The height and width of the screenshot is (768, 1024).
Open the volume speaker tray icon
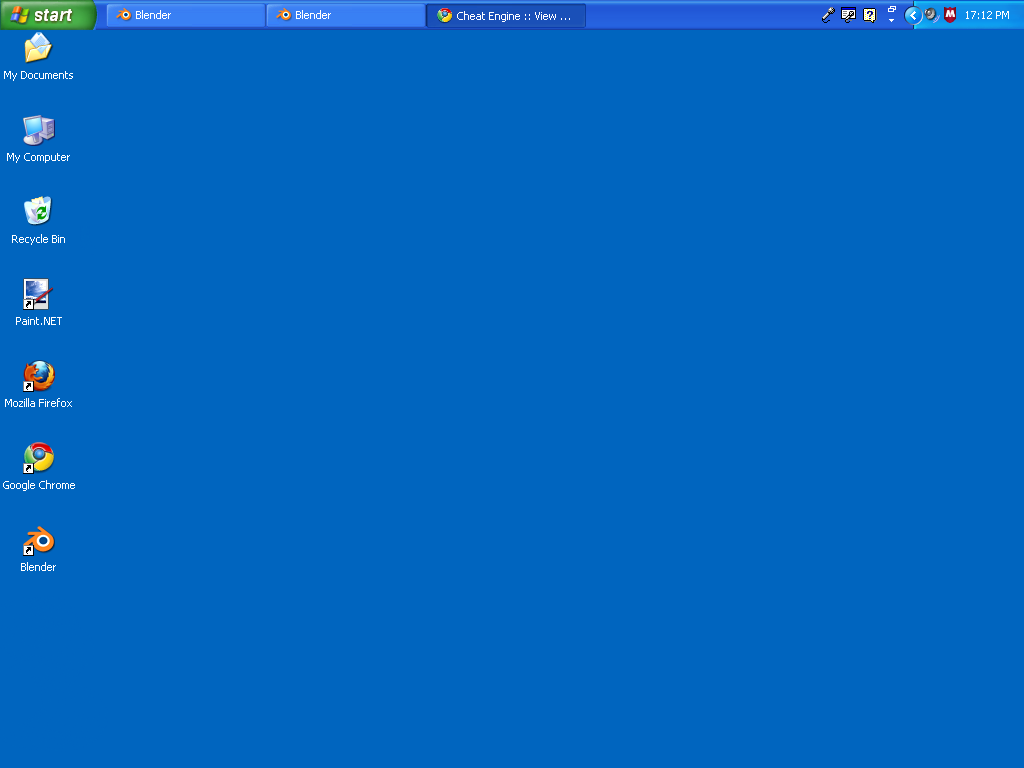[x=929, y=14]
